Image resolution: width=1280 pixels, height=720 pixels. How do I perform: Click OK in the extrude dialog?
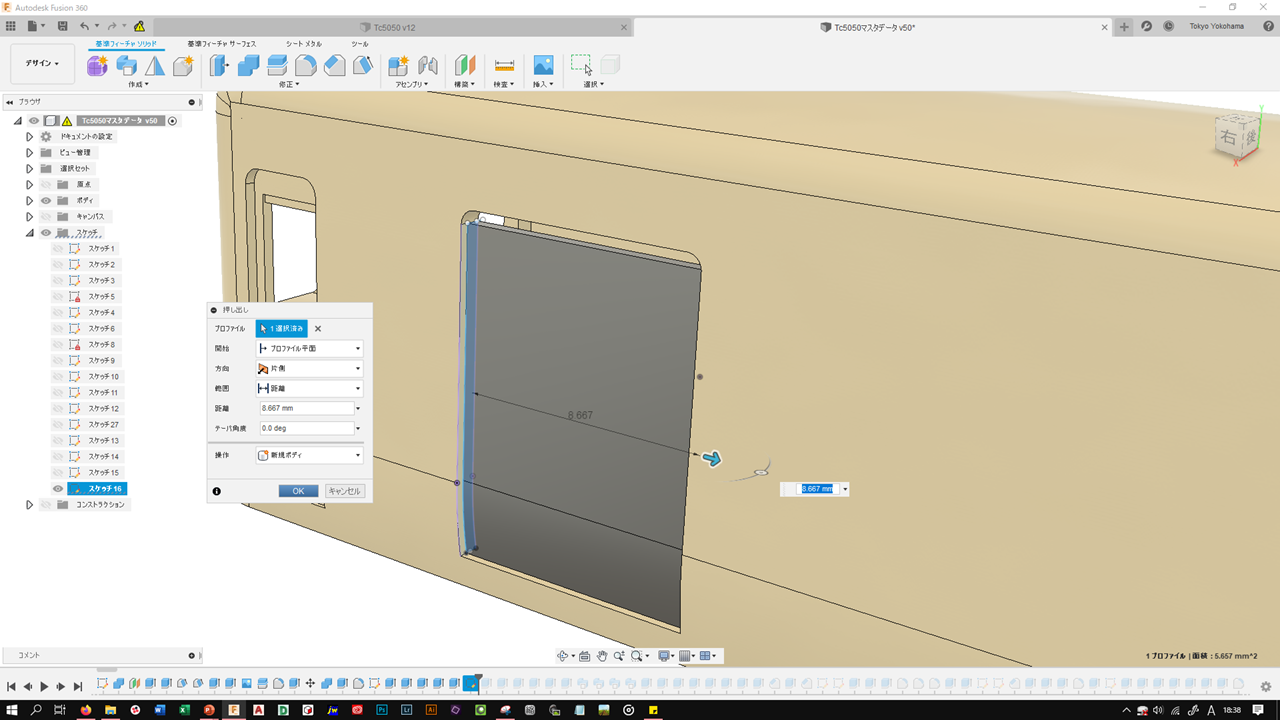(x=298, y=491)
